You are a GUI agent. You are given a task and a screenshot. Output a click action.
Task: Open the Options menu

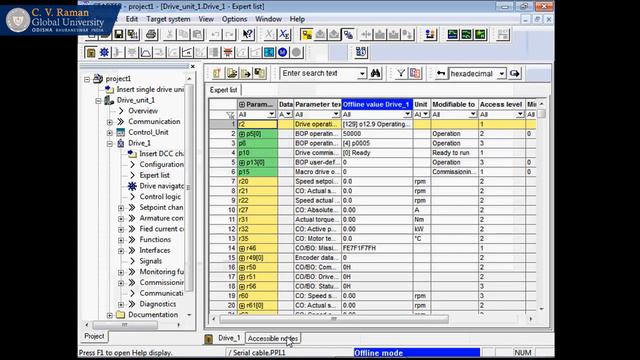click(x=234, y=19)
